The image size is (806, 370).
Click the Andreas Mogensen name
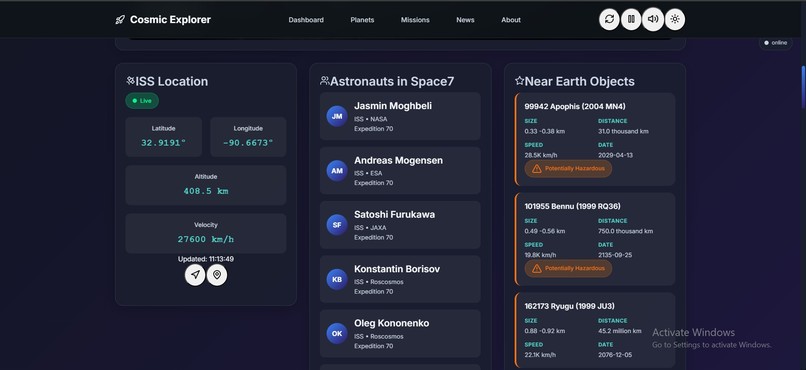click(398, 160)
